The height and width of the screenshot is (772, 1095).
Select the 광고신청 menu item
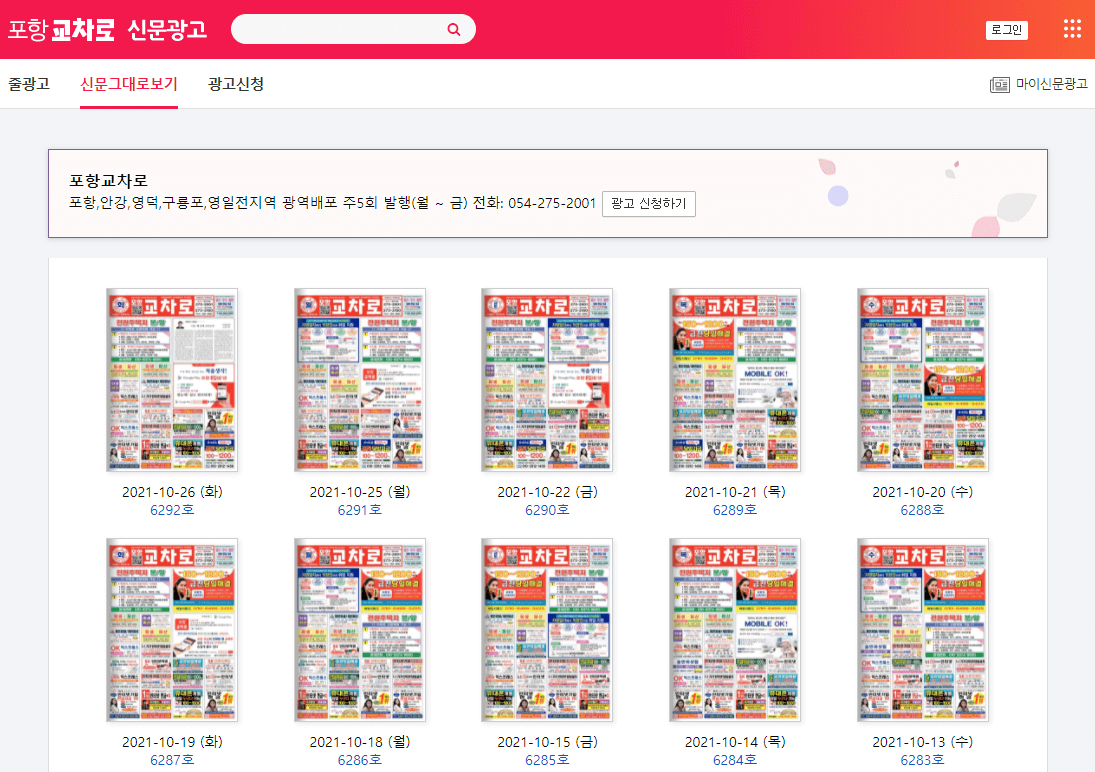click(234, 84)
